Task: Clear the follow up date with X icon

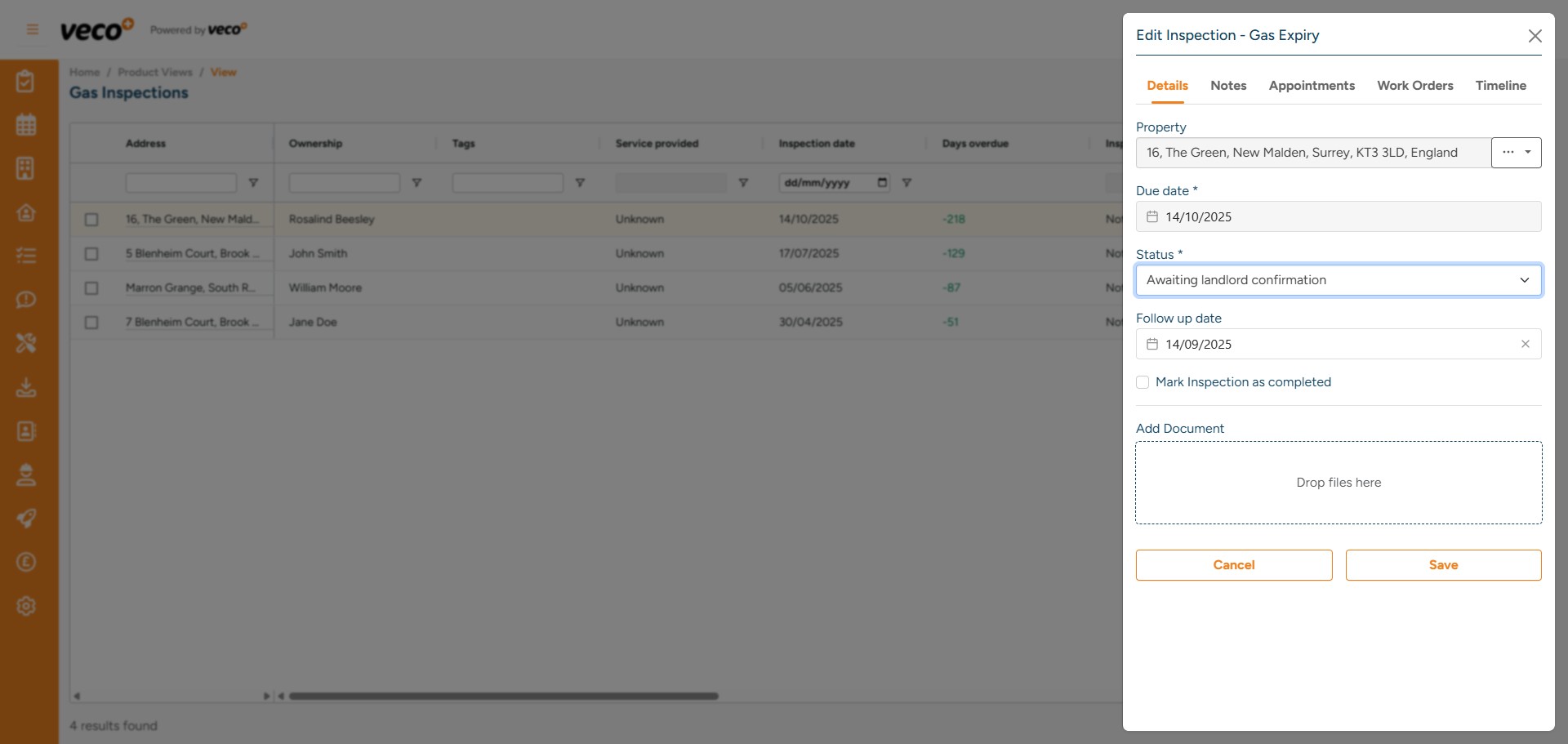Action: [x=1525, y=344]
